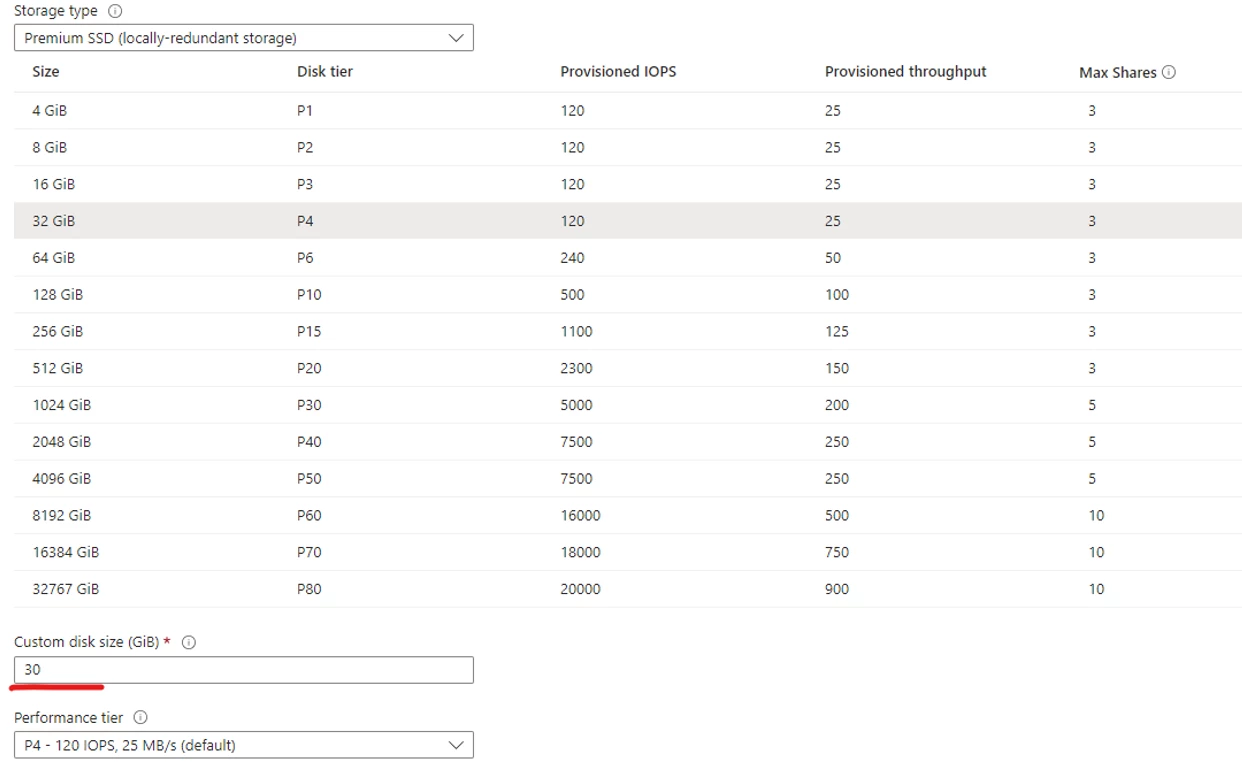The width and height of the screenshot is (1242, 762).
Task: Click the 16000 IOPS value
Action: coord(580,515)
